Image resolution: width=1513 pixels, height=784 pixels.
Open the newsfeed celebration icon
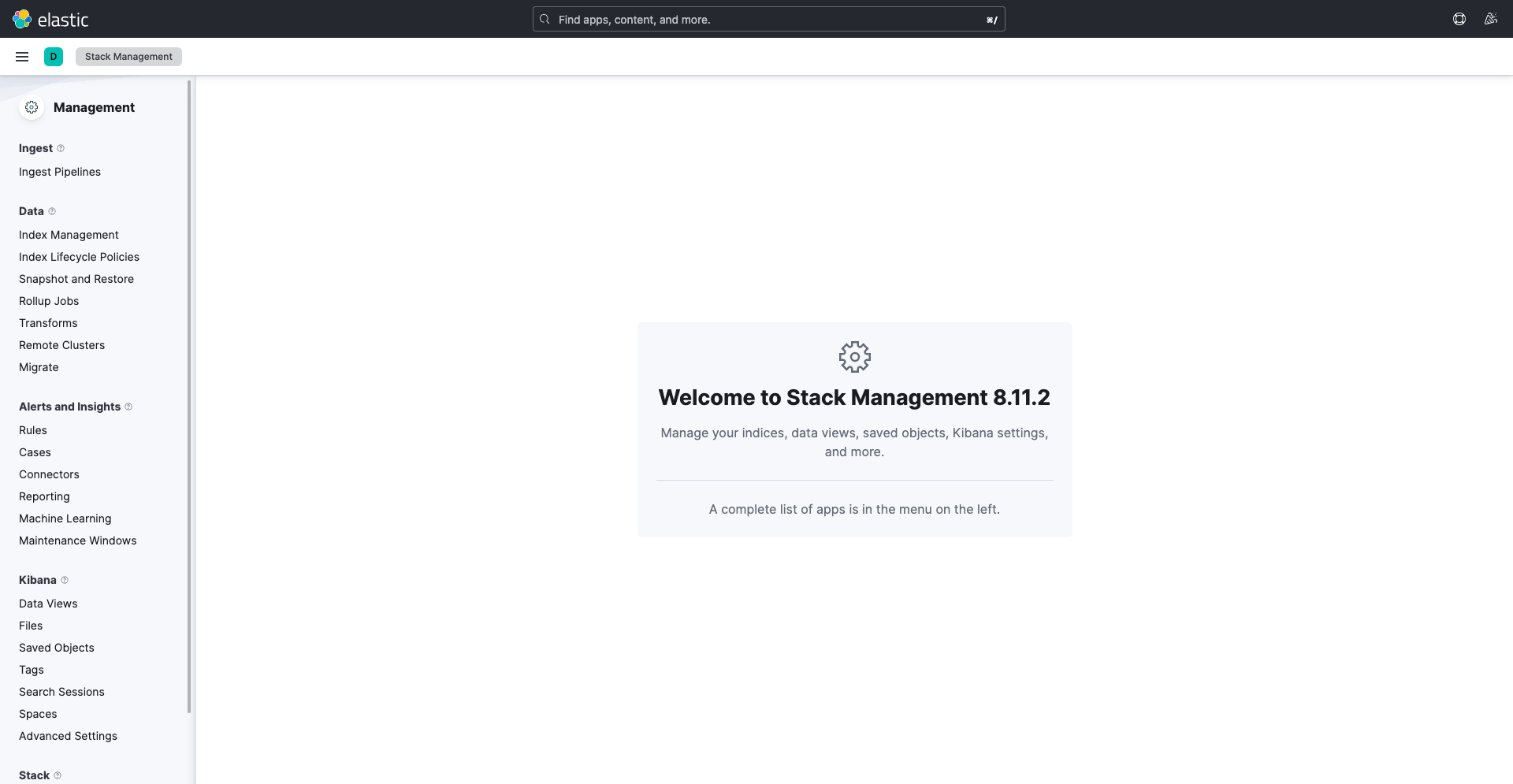(x=1491, y=19)
